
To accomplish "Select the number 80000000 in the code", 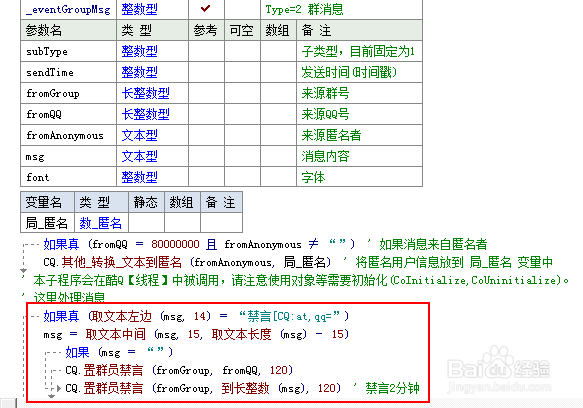I will [x=175, y=244].
